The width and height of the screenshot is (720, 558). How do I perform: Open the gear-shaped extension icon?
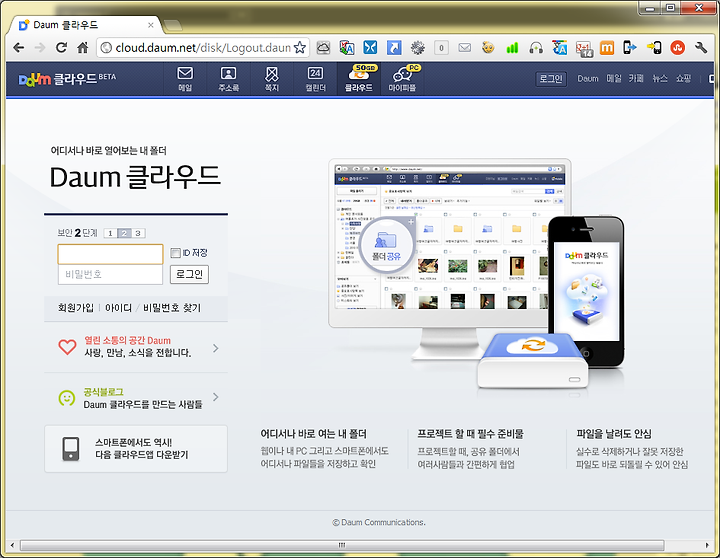[417, 47]
